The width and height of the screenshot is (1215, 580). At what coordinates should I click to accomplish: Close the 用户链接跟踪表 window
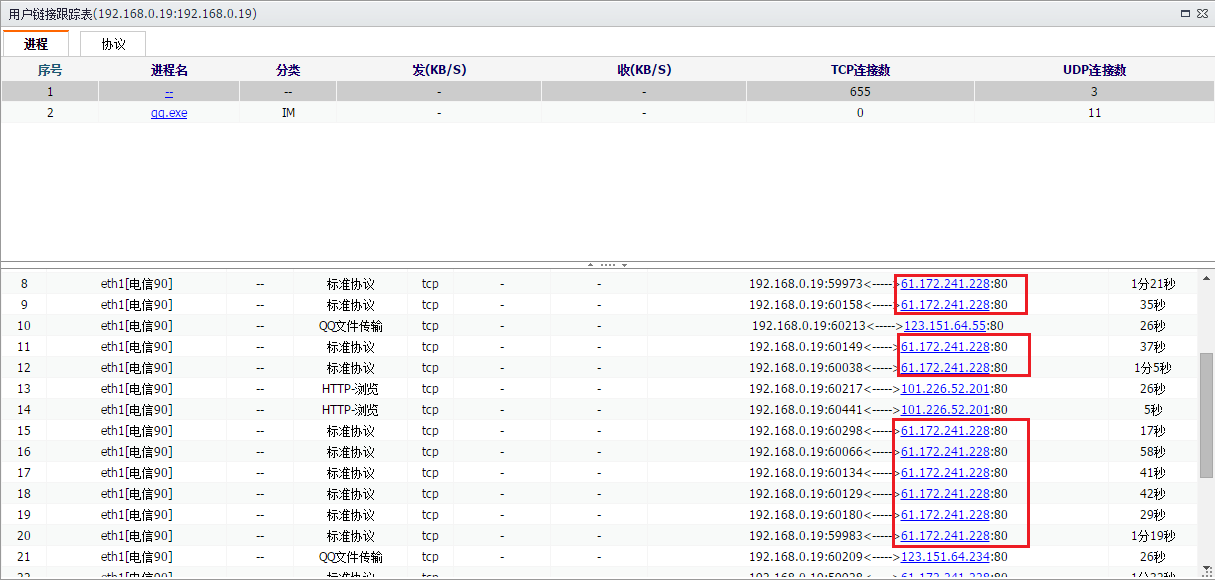1202,14
